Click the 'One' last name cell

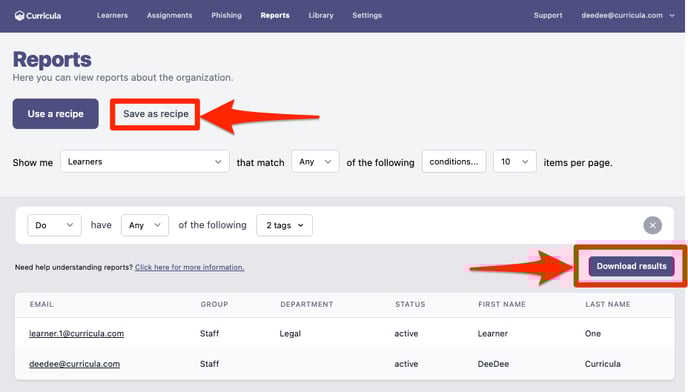(592, 334)
